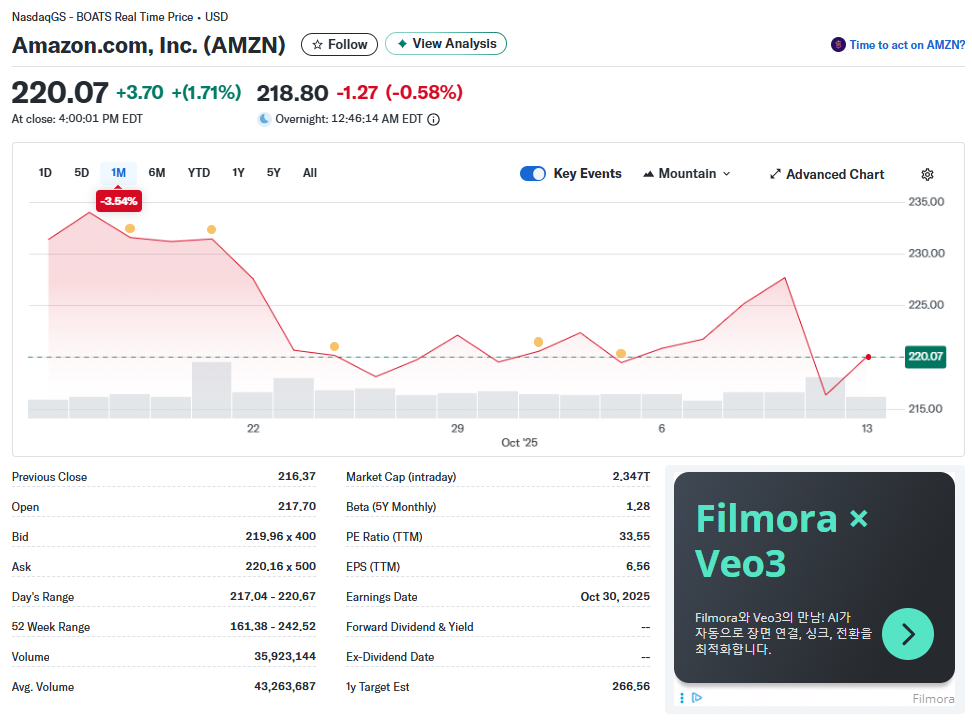This screenshot has height=721, width=972.
Task: Click the Market Cap value 2.347T
Action: (x=631, y=476)
